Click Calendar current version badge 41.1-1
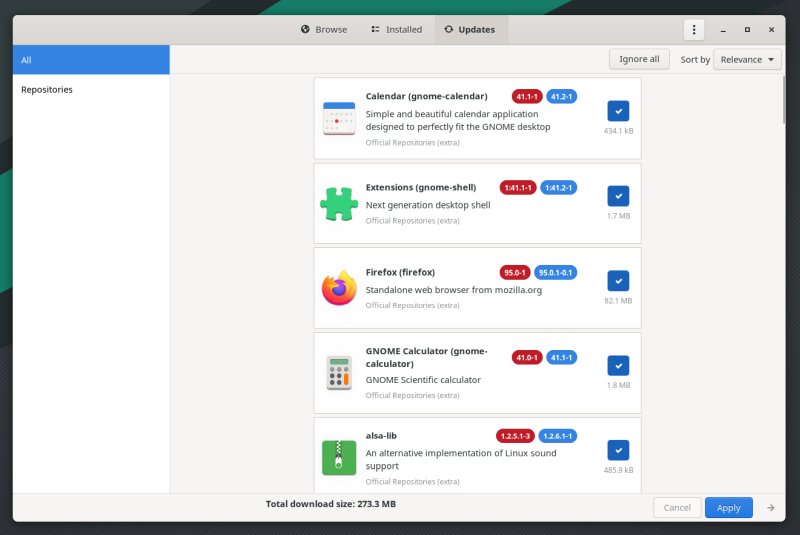 click(x=527, y=96)
